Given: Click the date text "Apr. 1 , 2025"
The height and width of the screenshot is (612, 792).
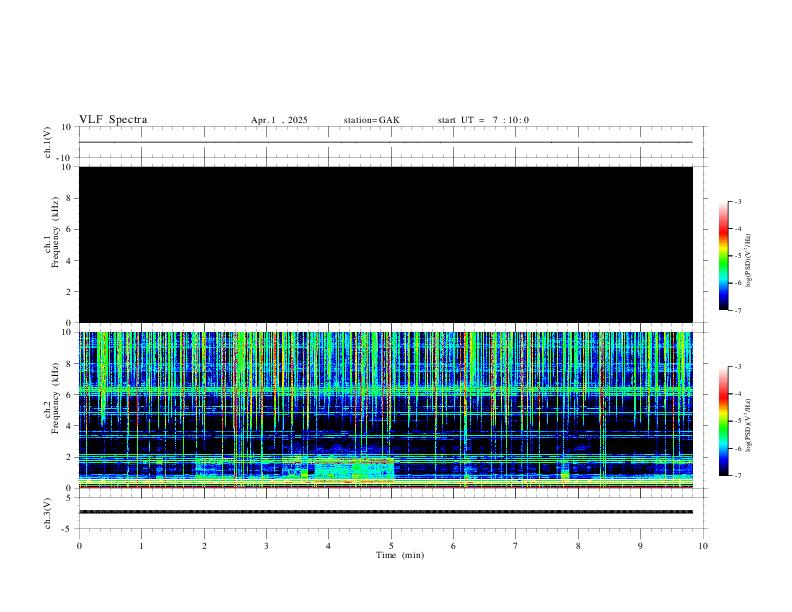Looking at the screenshot, I should (279, 120).
